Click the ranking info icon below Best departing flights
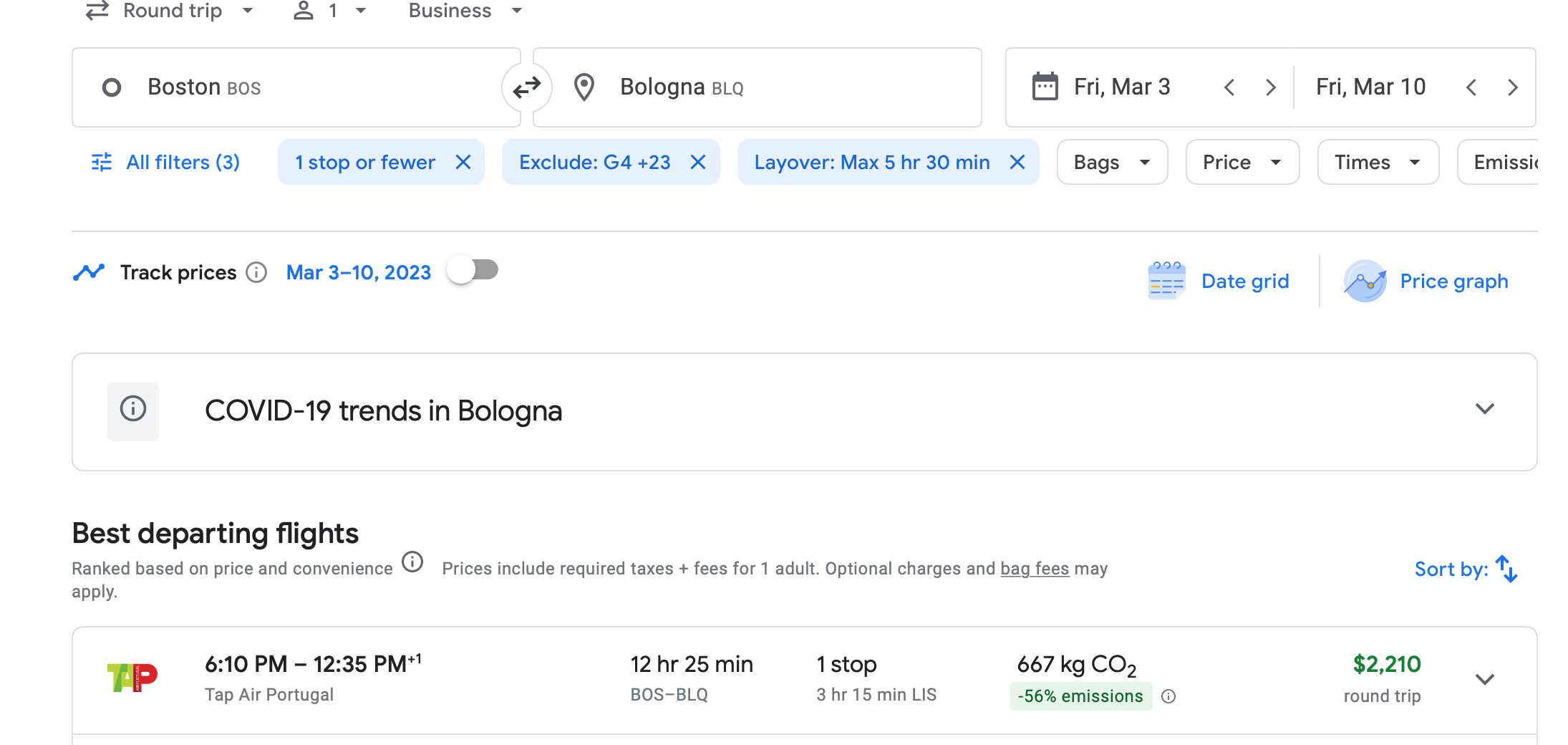This screenshot has width=1568, height=745. (412, 562)
